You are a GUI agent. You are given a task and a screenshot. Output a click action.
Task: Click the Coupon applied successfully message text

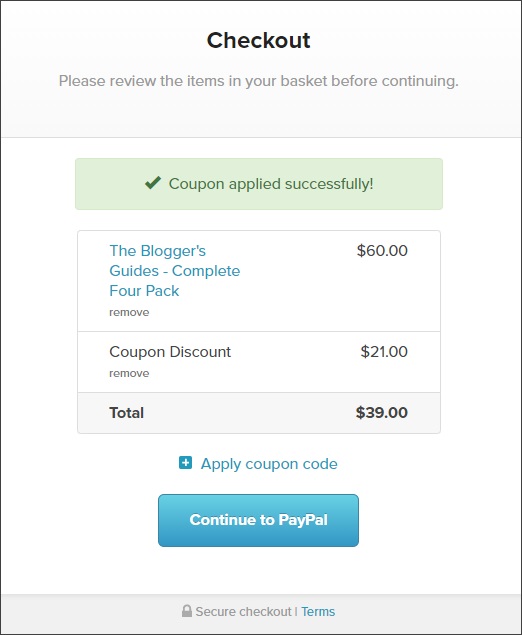click(x=271, y=184)
